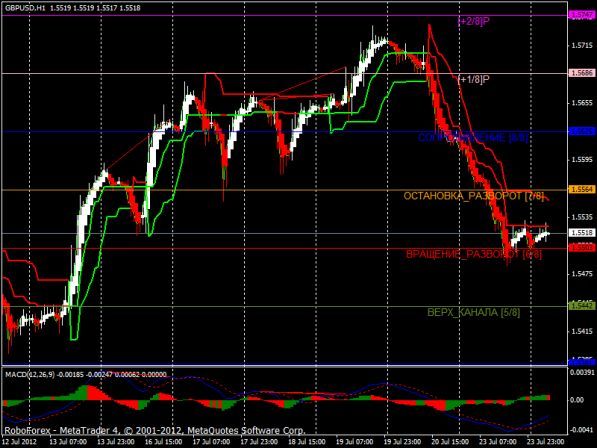
Task: Click the 17 Jul 07:00 time label
Action: [x=211, y=442]
